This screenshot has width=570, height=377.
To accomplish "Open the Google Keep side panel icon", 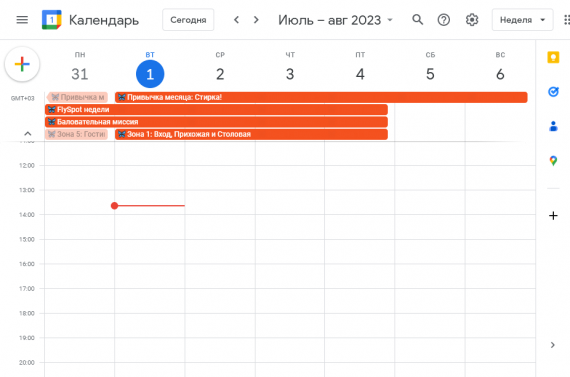I will click(x=553, y=57).
